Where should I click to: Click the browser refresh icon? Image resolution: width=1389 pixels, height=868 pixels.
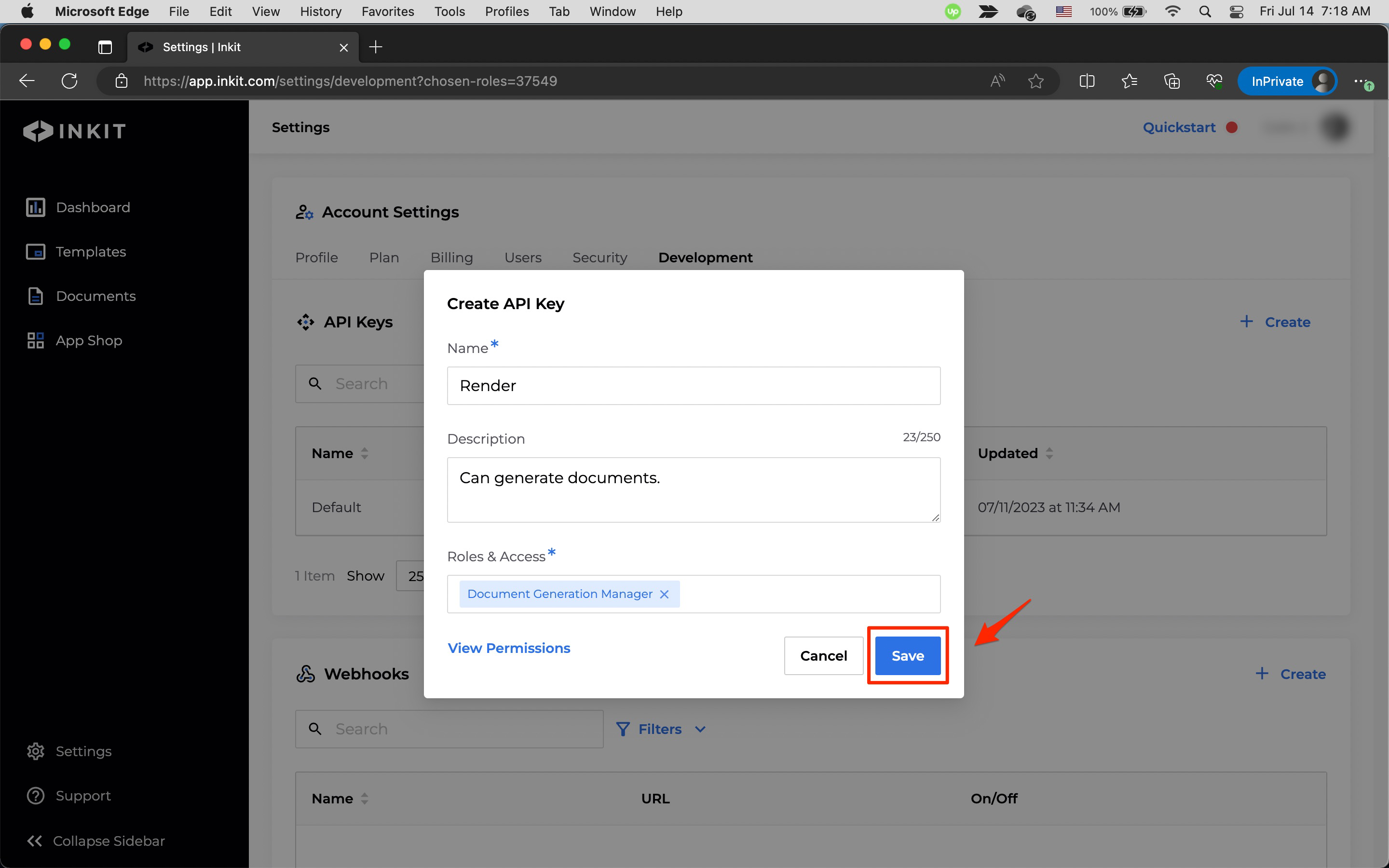pyautogui.click(x=69, y=81)
